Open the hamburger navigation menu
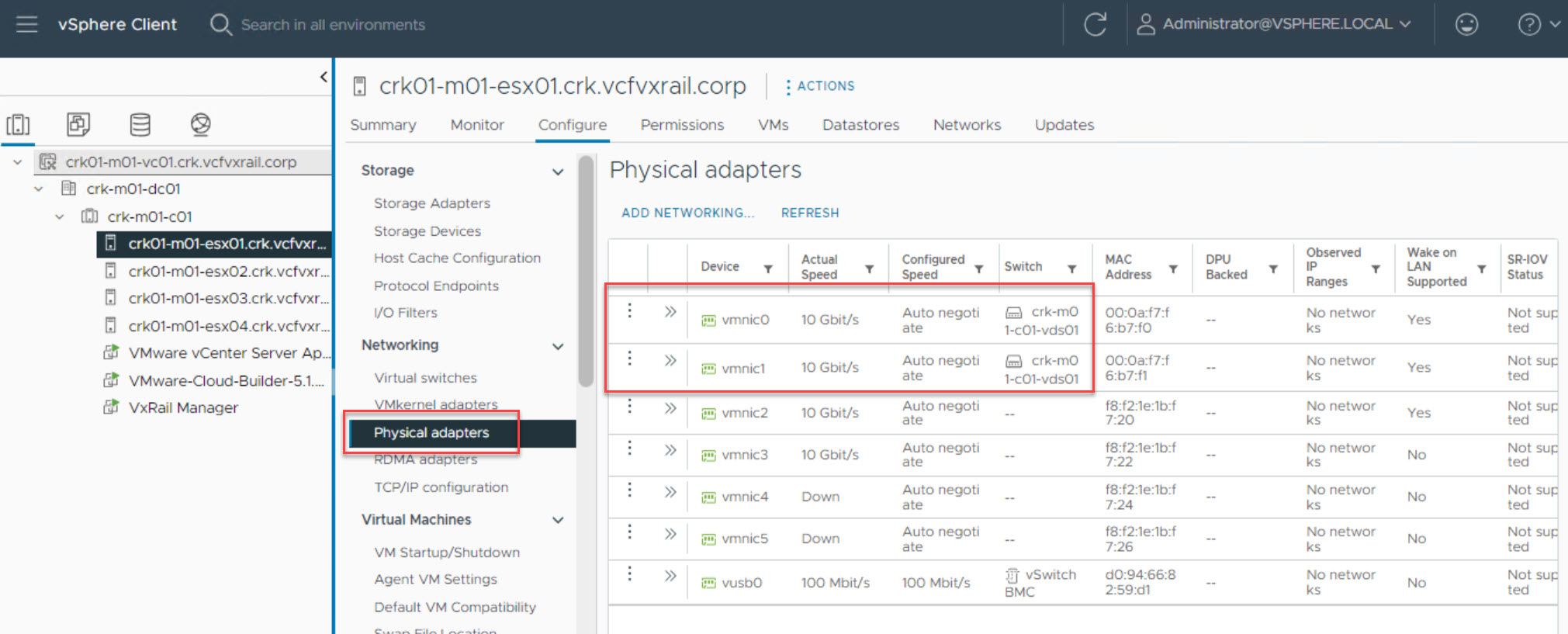Image resolution: width=1568 pixels, height=634 pixels. point(26,25)
